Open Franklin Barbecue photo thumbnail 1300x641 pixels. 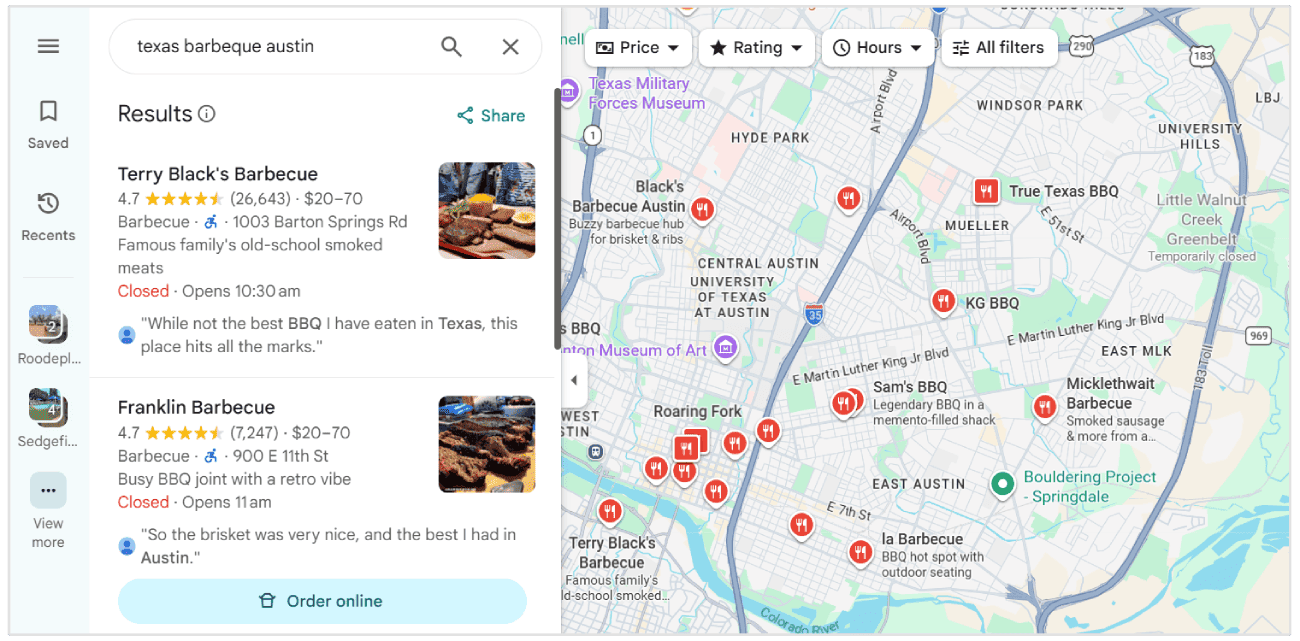coord(487,445)
